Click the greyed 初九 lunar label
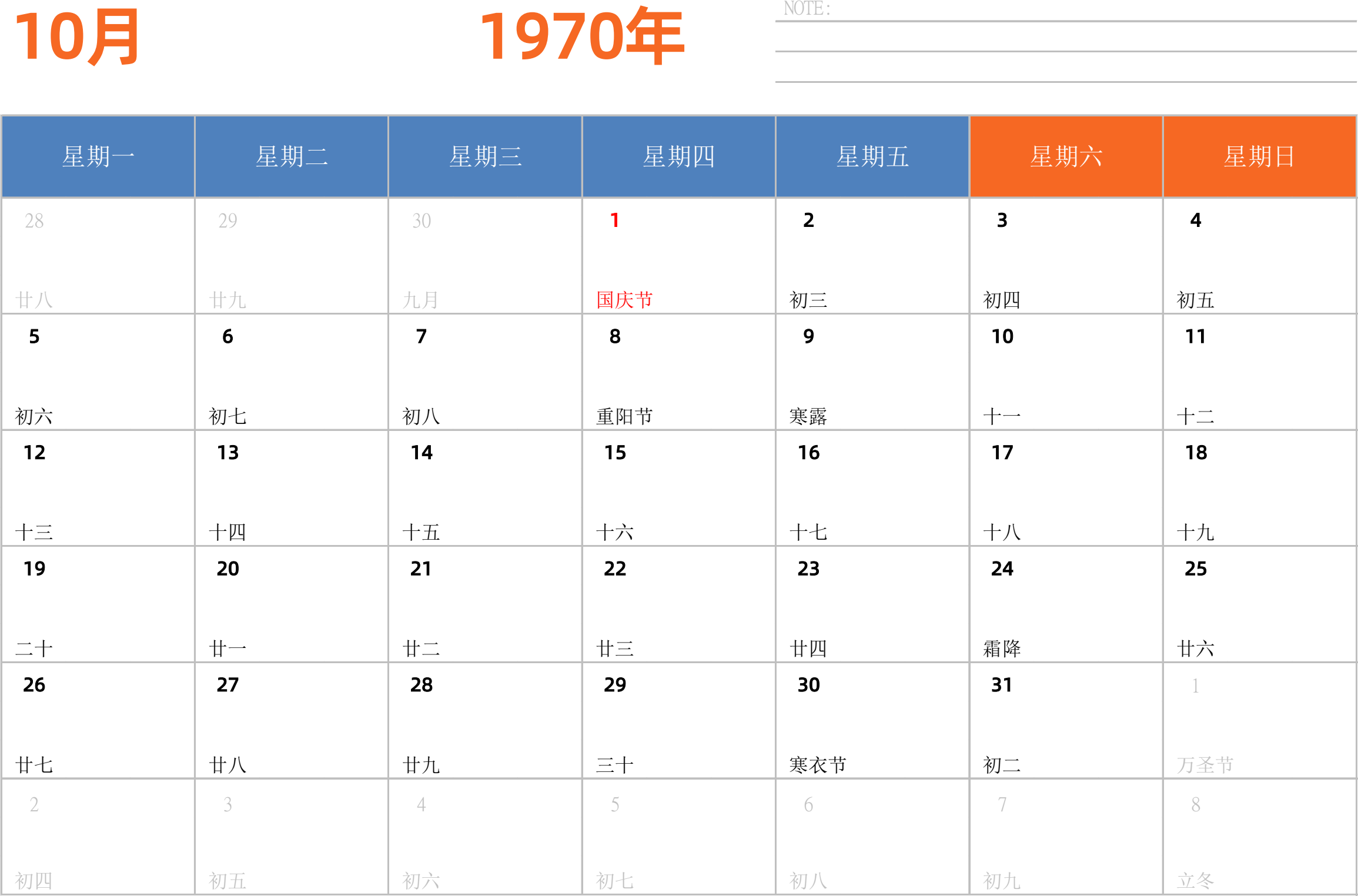 tap(1002, 881)
